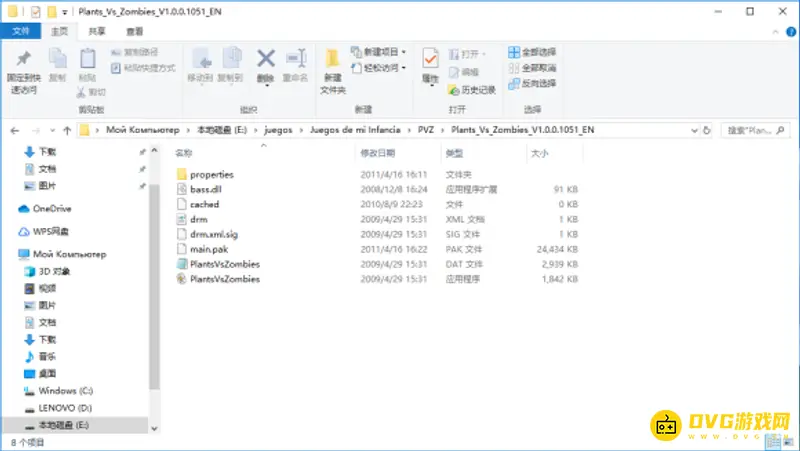Switch to the Home ribbon tab

59,31
